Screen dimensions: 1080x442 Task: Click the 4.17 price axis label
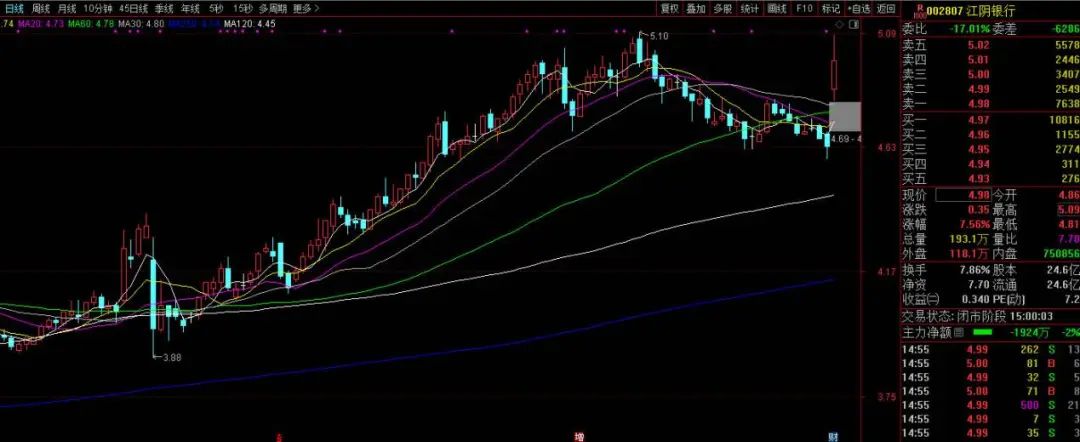[887, 272]
